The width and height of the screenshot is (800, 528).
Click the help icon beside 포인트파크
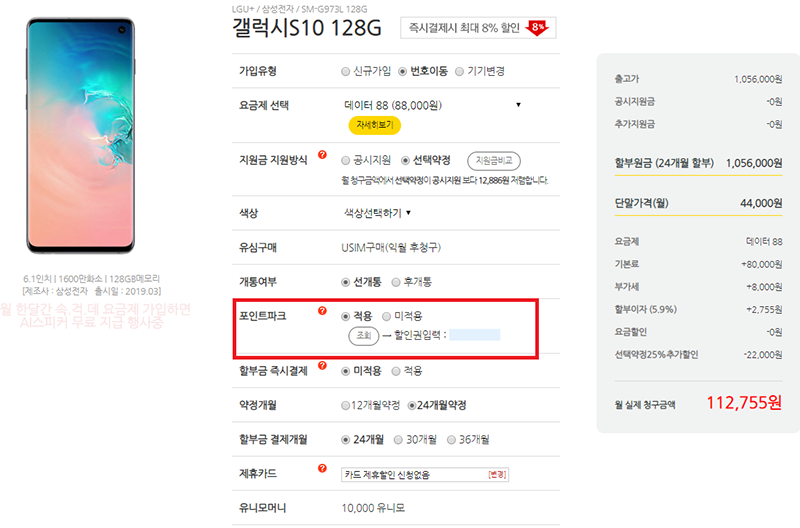322,311
